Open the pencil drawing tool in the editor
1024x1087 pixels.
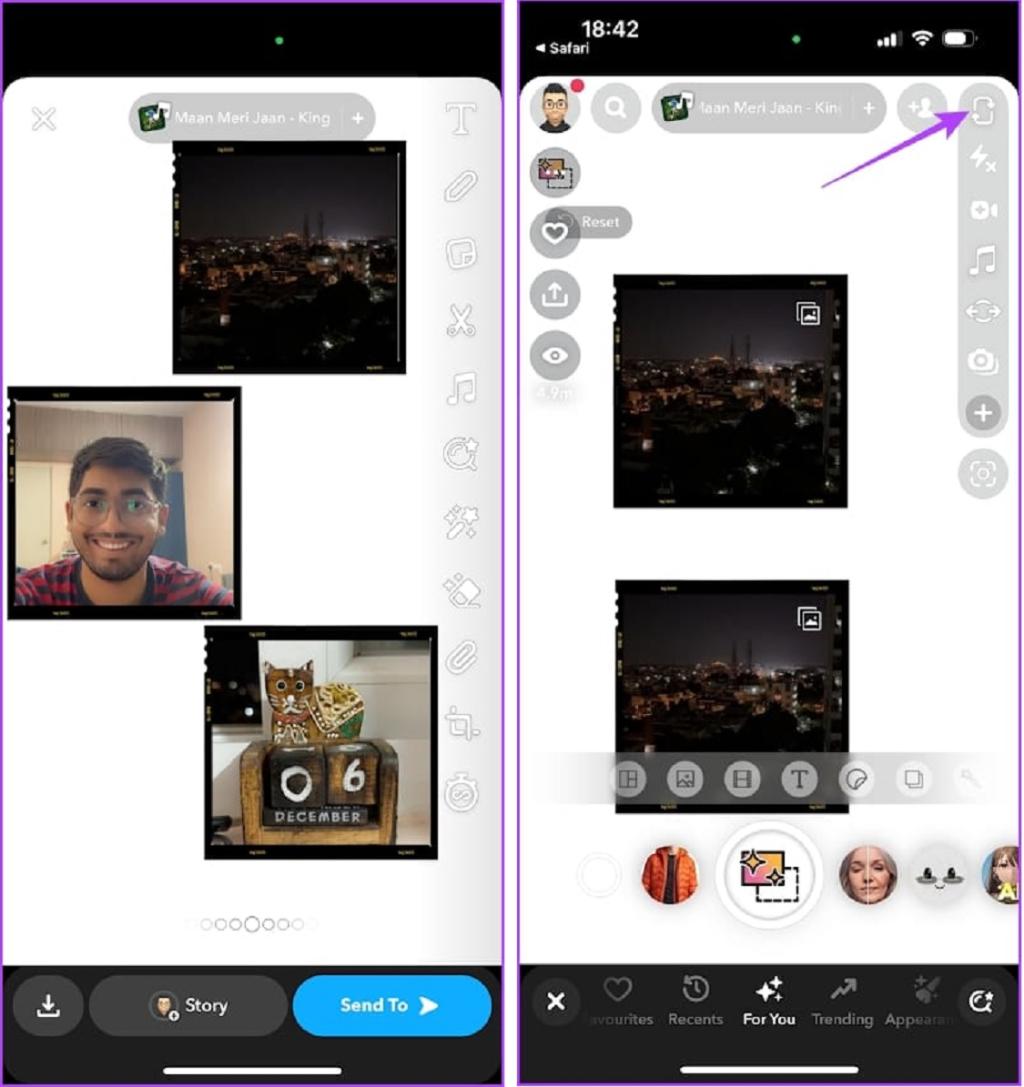tap(461, 186)
